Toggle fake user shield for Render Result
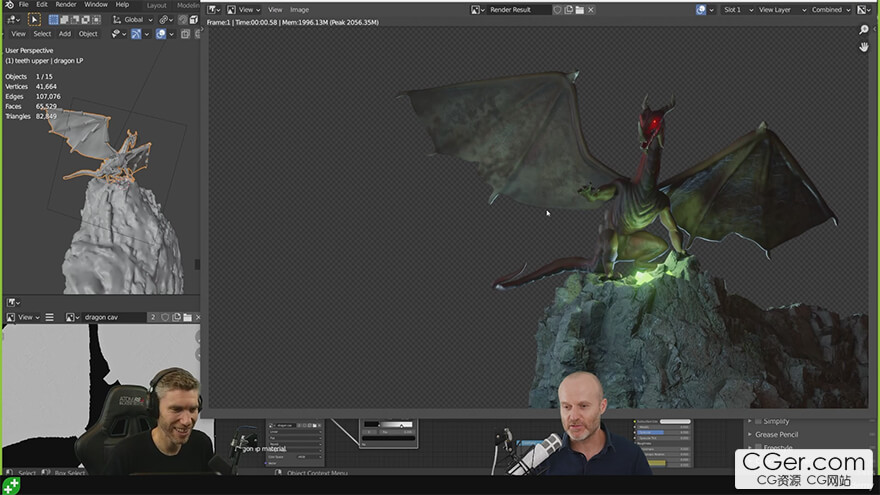The width and height of the screenshot is (880, 495). coord(557,10)
